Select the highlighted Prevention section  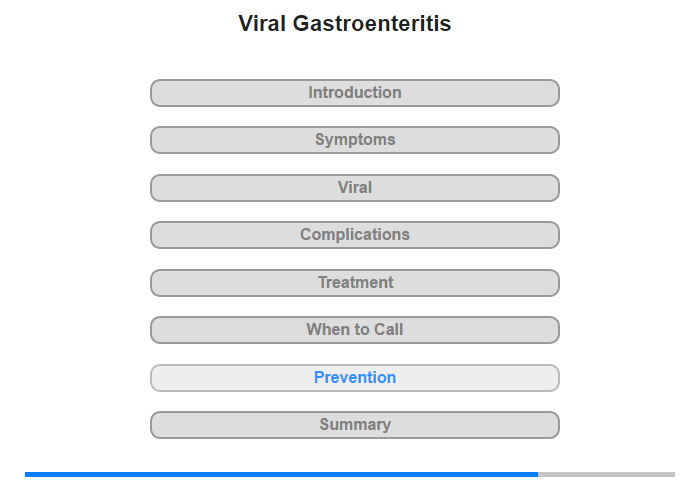pyautogui.click(x=354, y=378)
